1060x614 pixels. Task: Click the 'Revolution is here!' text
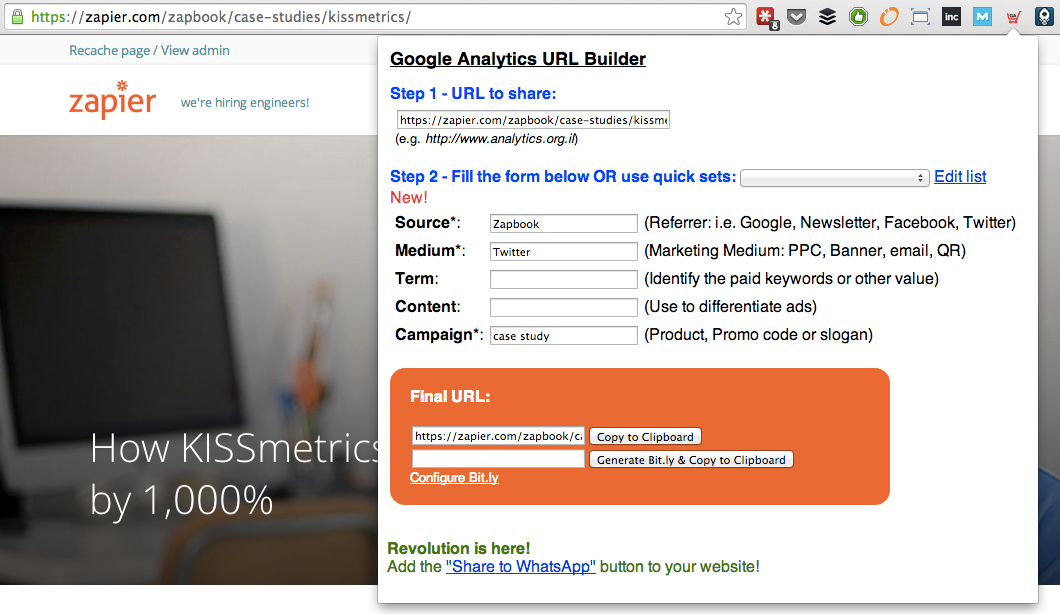click(x=459, y=548)
